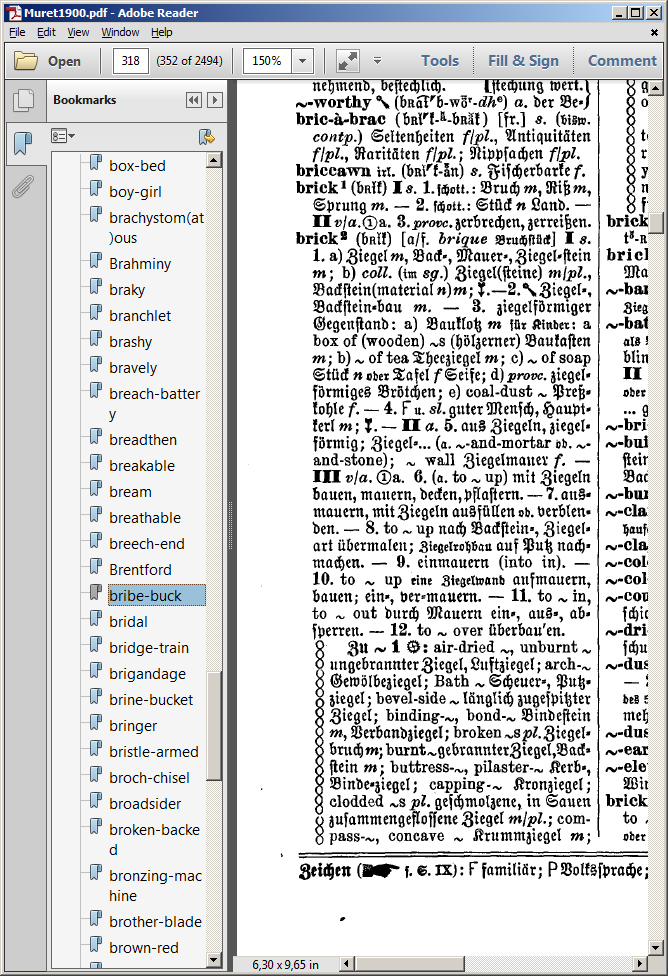Click the Open folder icon

(26, 61)
